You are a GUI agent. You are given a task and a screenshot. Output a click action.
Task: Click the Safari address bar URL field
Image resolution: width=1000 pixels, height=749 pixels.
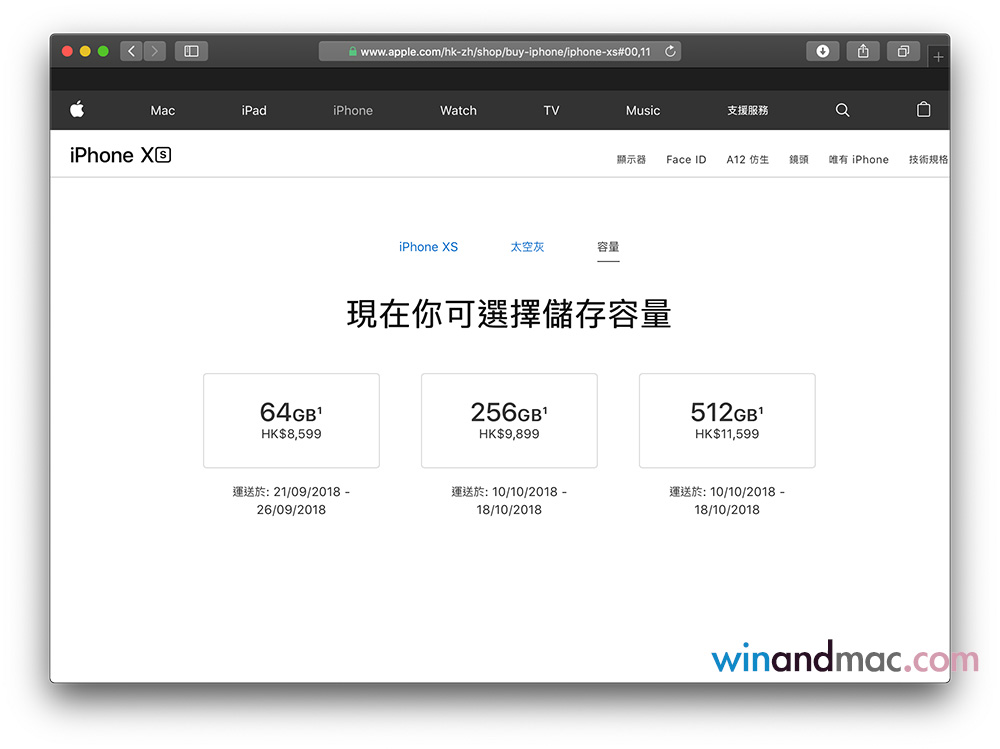click(x=500, y=51)
